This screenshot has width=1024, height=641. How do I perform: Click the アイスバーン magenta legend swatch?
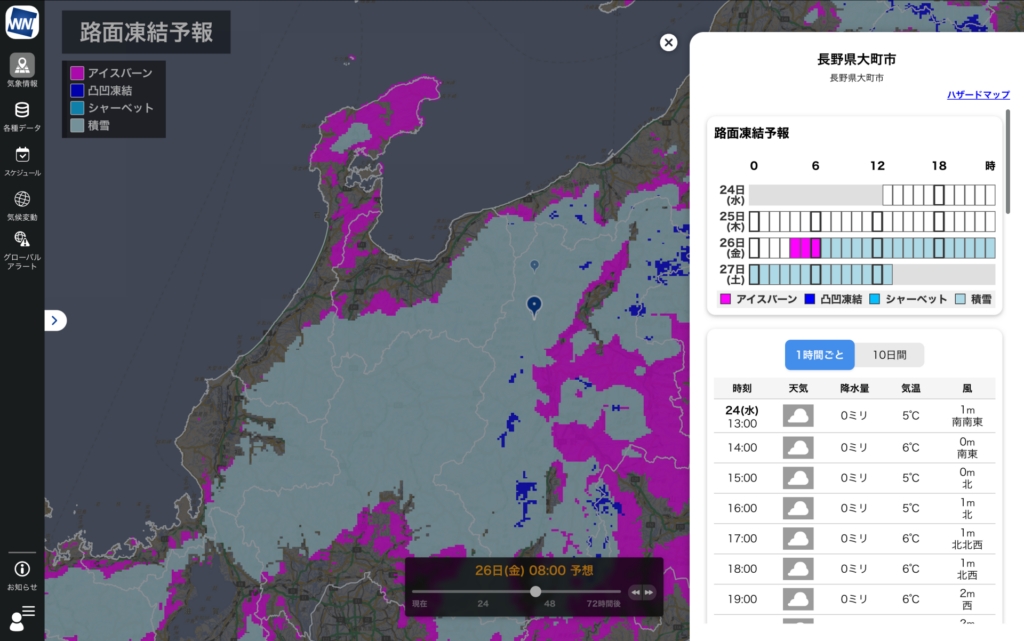click(x=77, y=73)
